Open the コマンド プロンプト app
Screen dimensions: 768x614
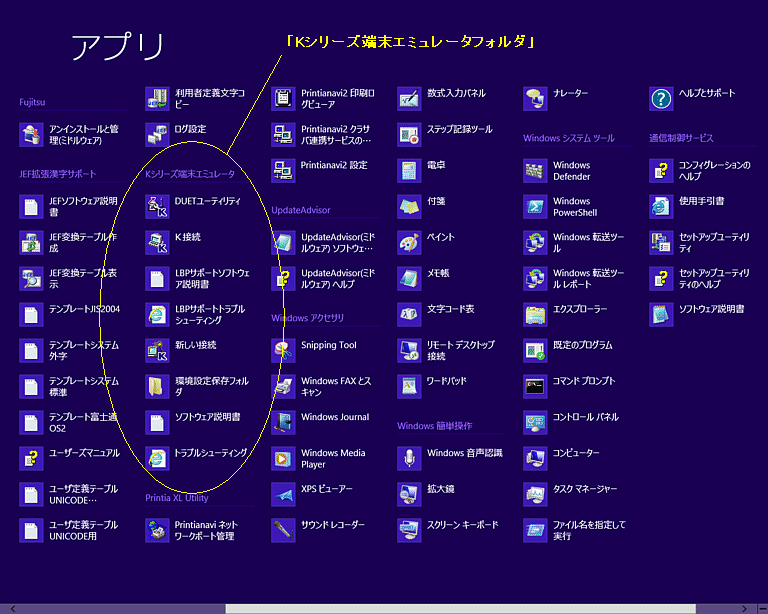535,386
